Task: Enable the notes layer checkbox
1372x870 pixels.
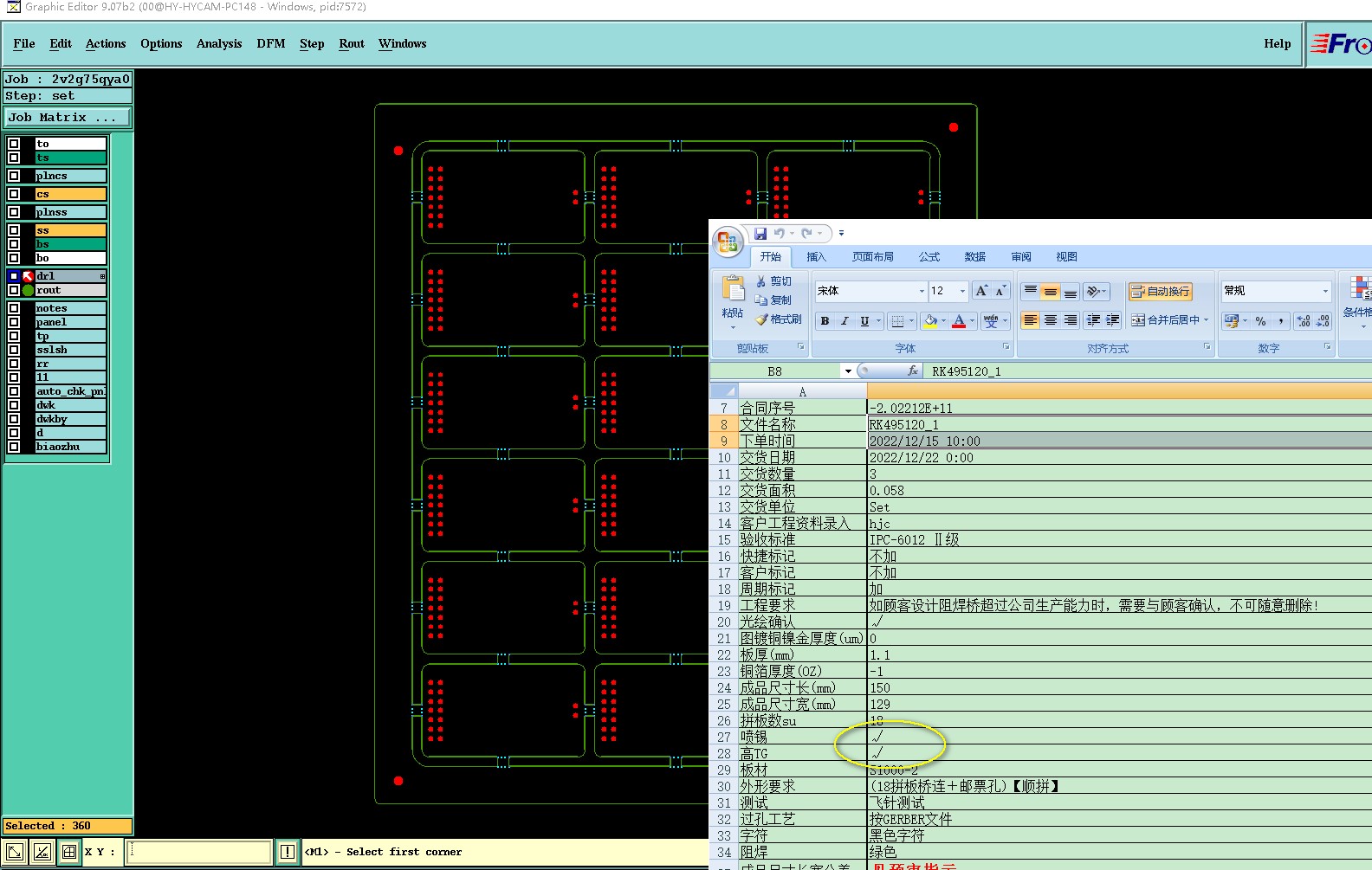Action: 14,308
